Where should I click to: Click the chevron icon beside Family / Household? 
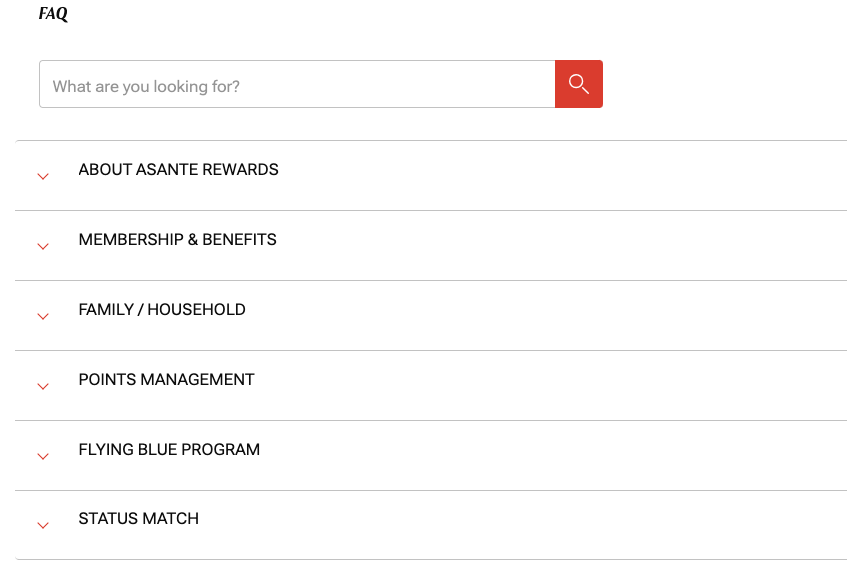point(43,316)
